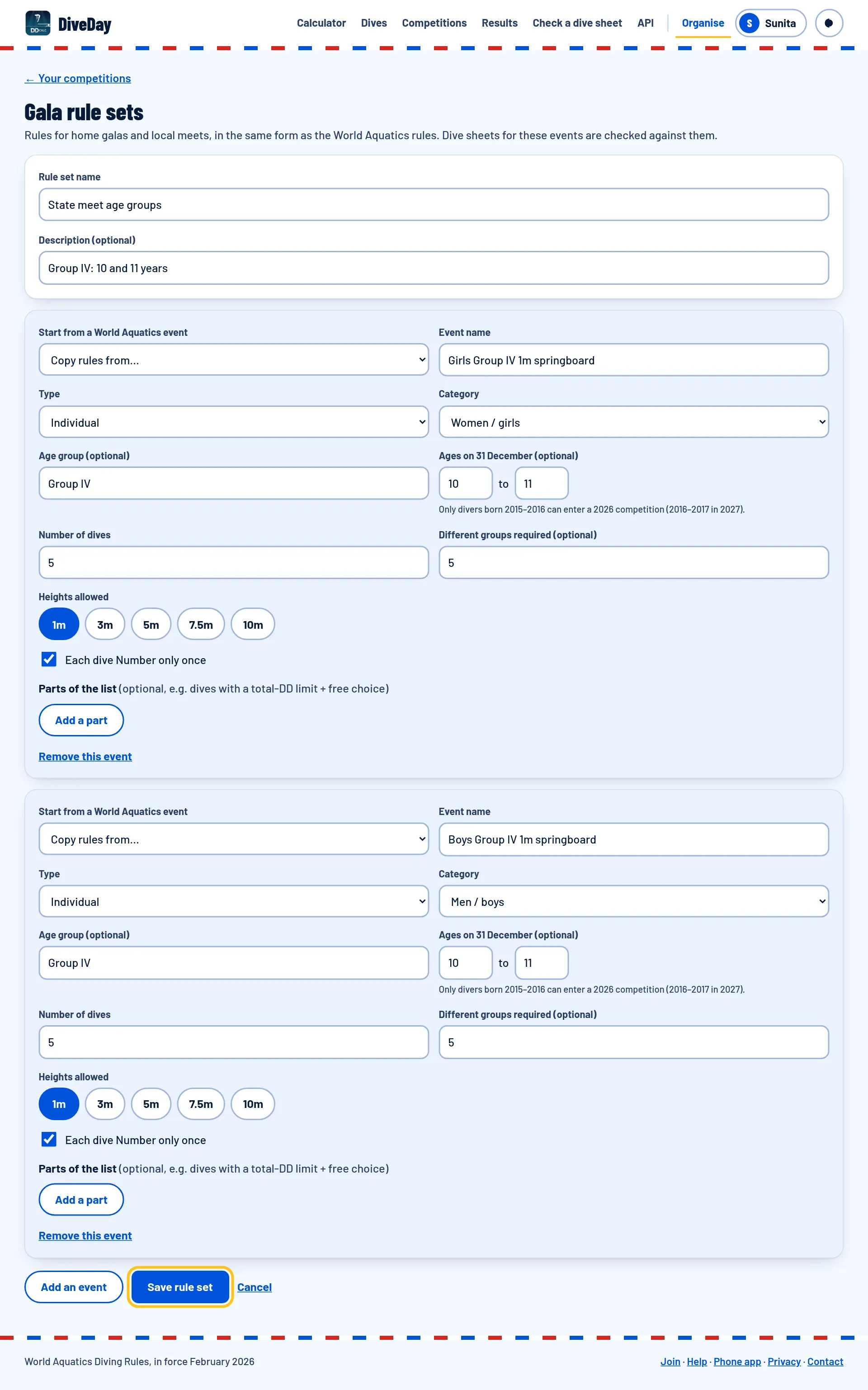Image resolution: width=868 pixels, height=1390 pixels.
Task: Toggle the dark mode theme button
Action: click(x=828, y=23)
